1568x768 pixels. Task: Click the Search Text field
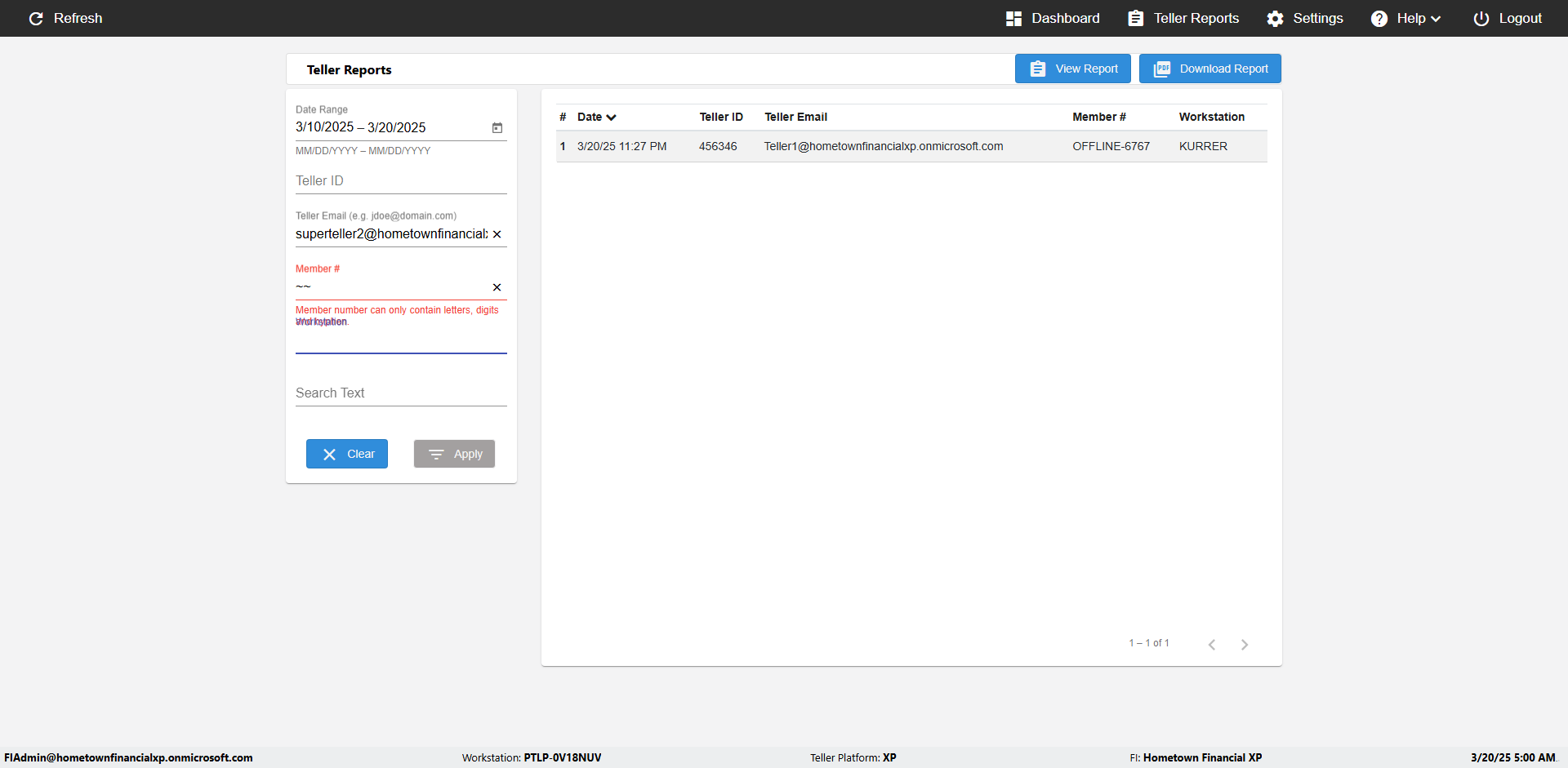[x=401, y=393]
